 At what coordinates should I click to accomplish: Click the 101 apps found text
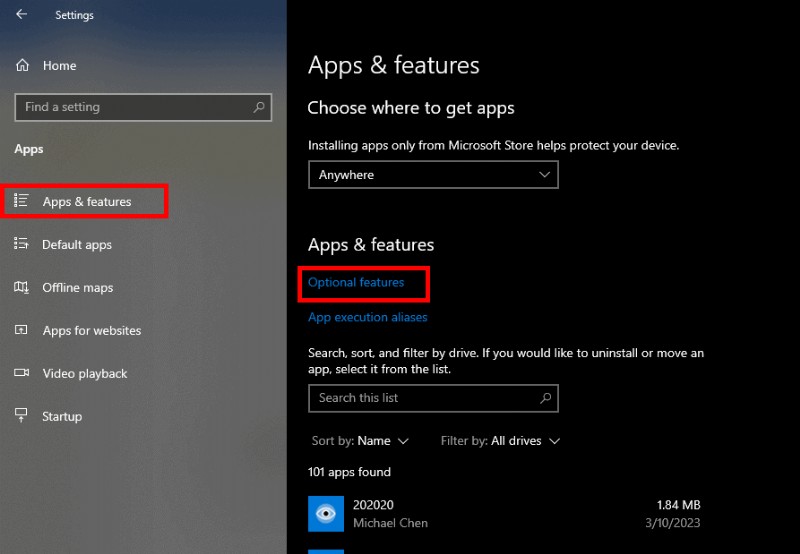pos(349,472)
